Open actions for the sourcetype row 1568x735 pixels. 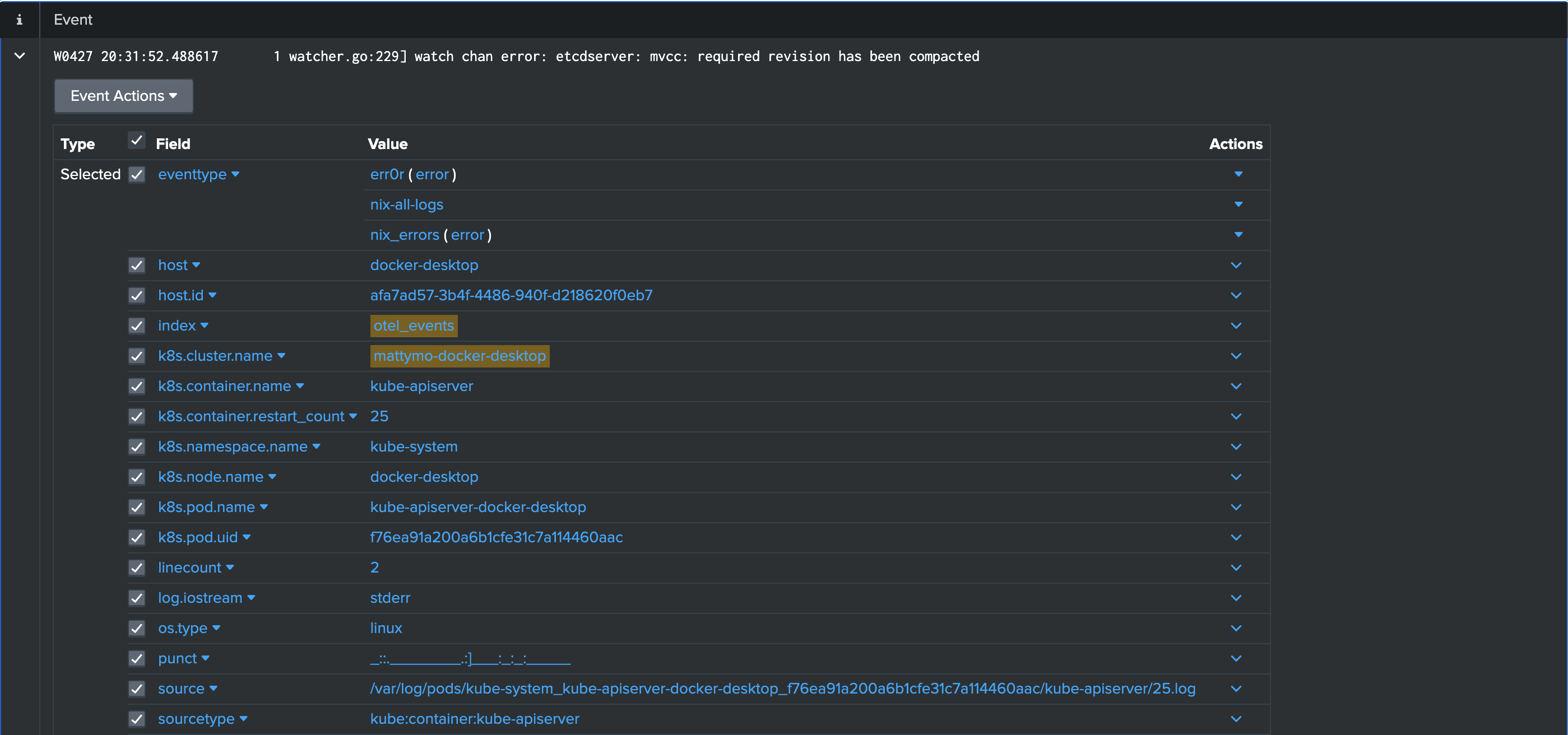[1236, 719]
